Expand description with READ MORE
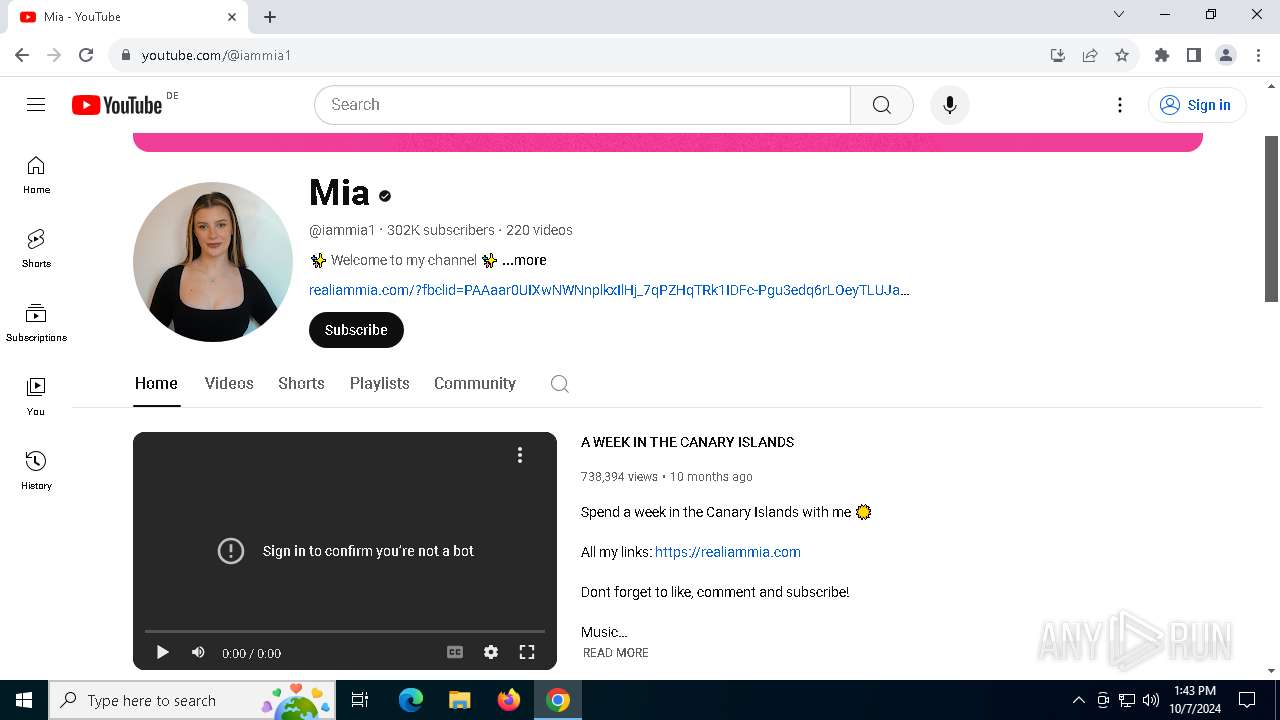This screenshot has height=720, width=1280. click(616, 653)
